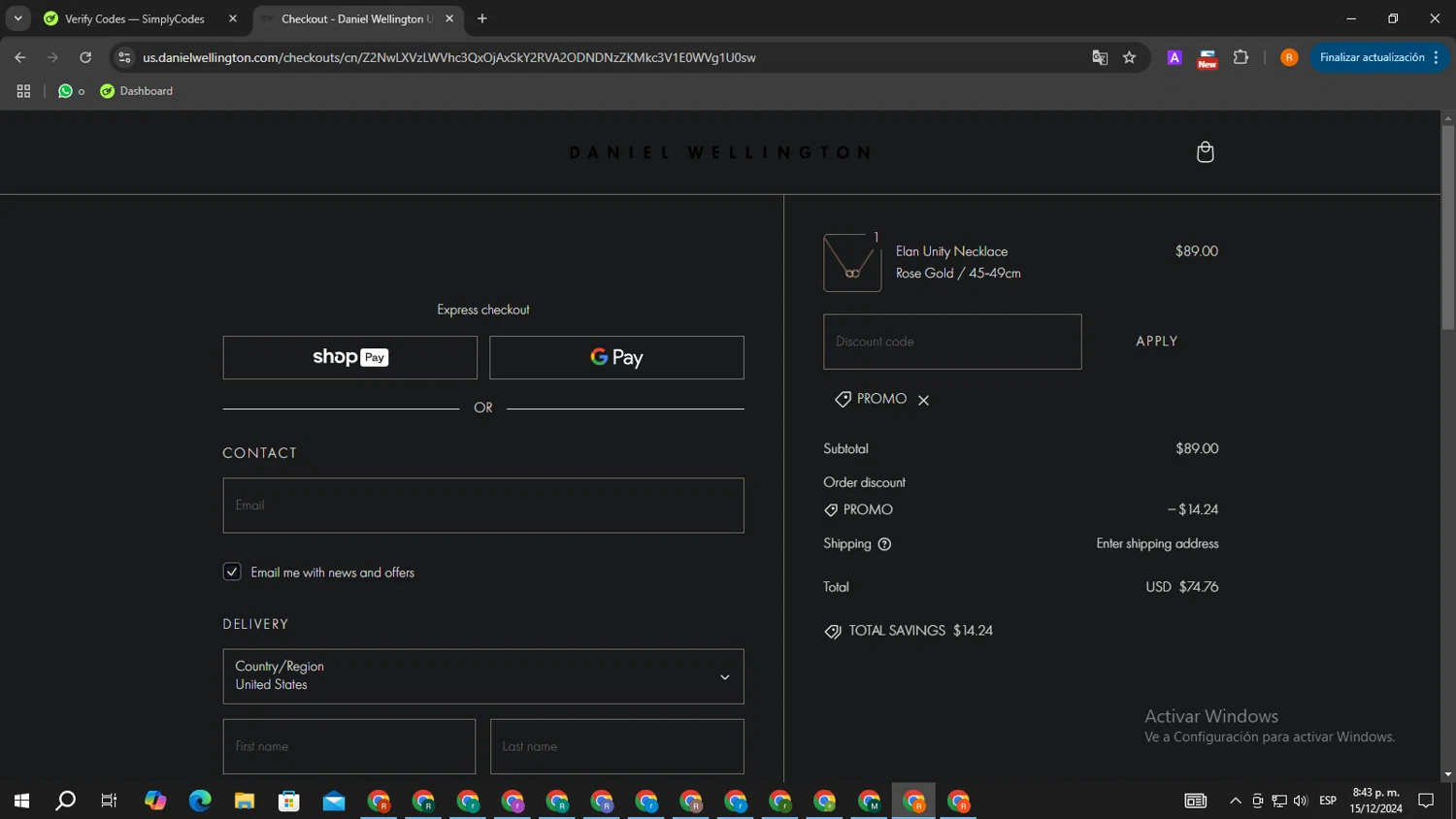Open the Mail app from taskbar
This screenshot has height=819, width=1456.
[x=334, y=801]
